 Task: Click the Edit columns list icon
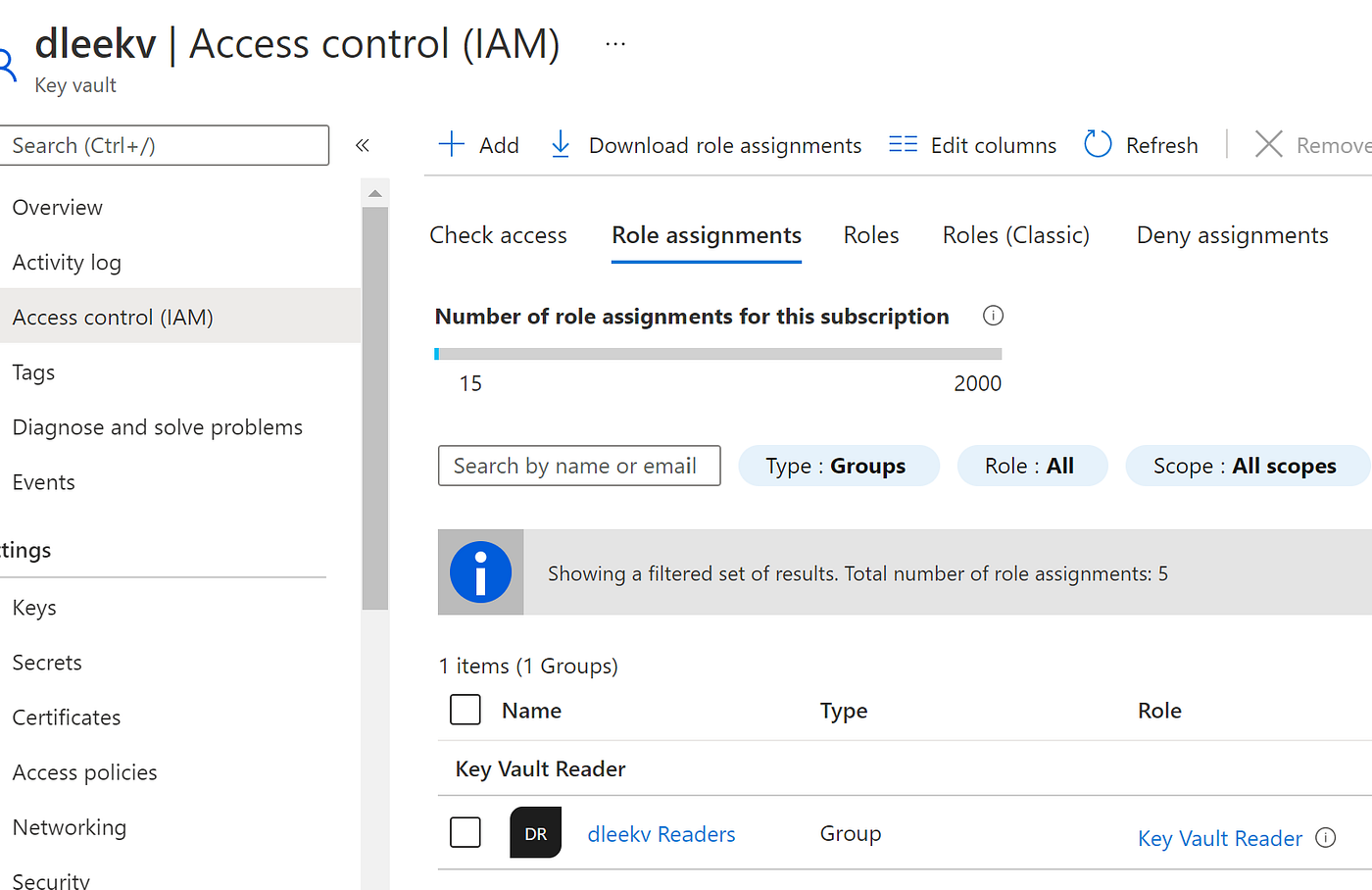pos(903,145)
